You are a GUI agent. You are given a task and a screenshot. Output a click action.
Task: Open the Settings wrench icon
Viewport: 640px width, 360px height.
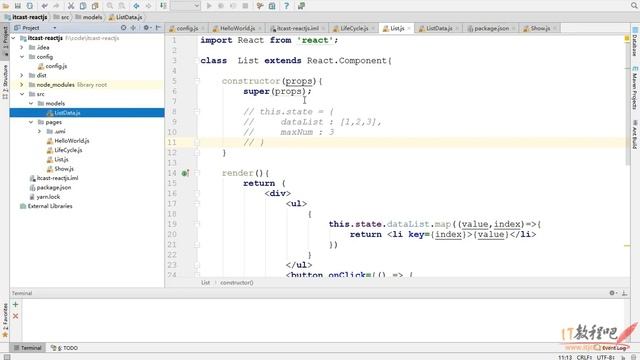click(x=260, y=6)
